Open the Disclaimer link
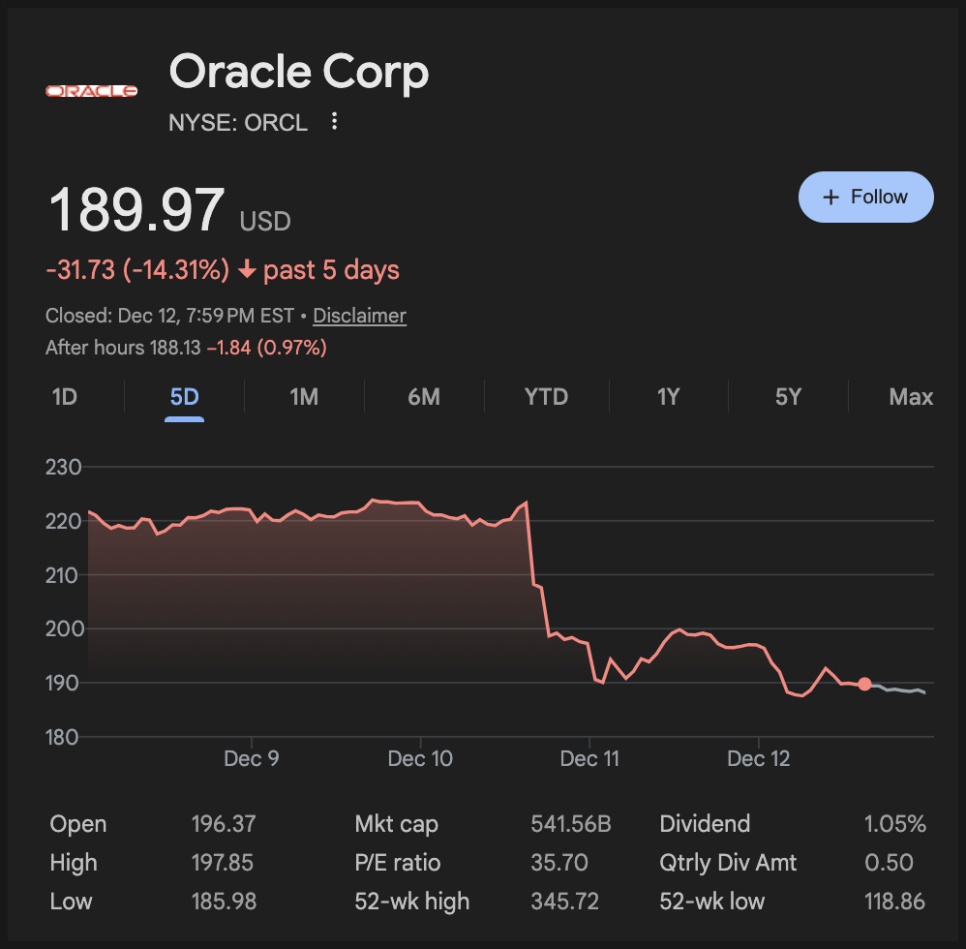This screenshot has height=949, width=966. coord(359,316)
